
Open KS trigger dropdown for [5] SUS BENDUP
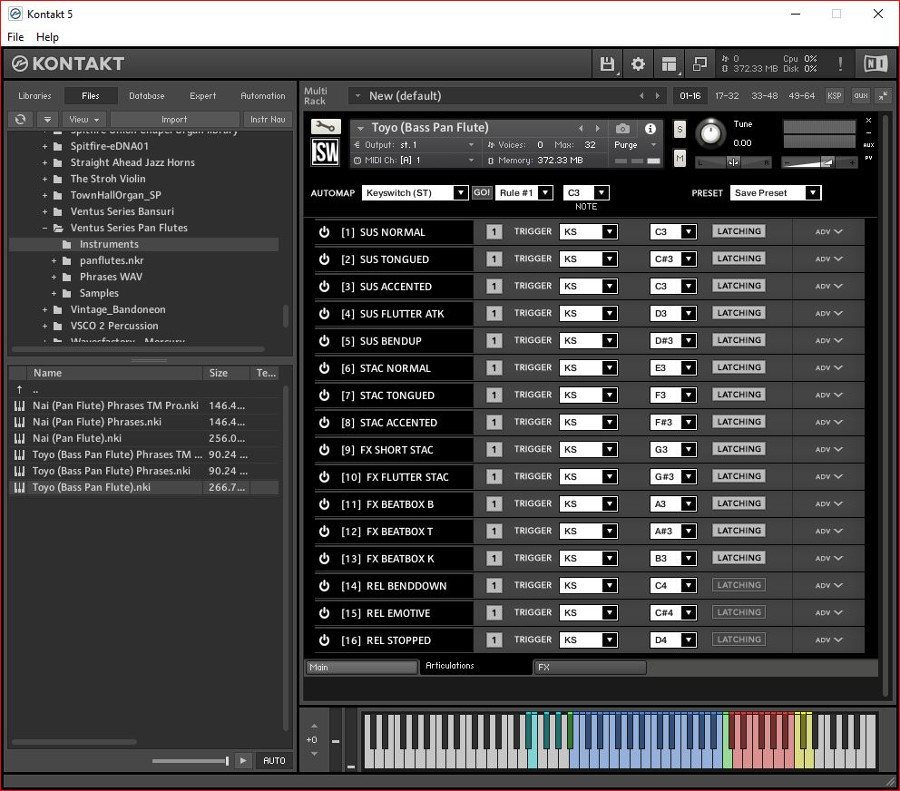point(588,340)
